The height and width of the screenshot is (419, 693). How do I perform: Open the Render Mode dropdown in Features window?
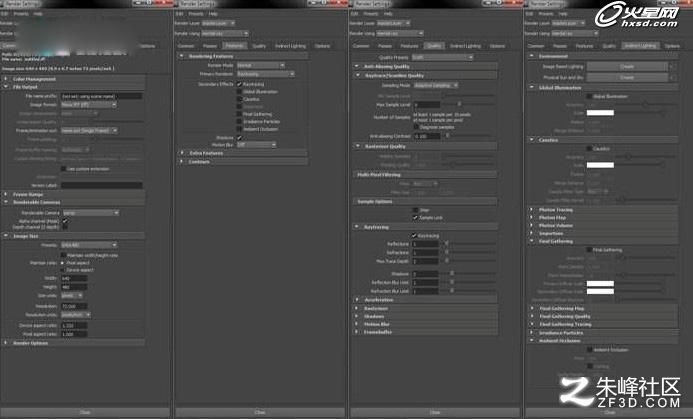(261, 65)
